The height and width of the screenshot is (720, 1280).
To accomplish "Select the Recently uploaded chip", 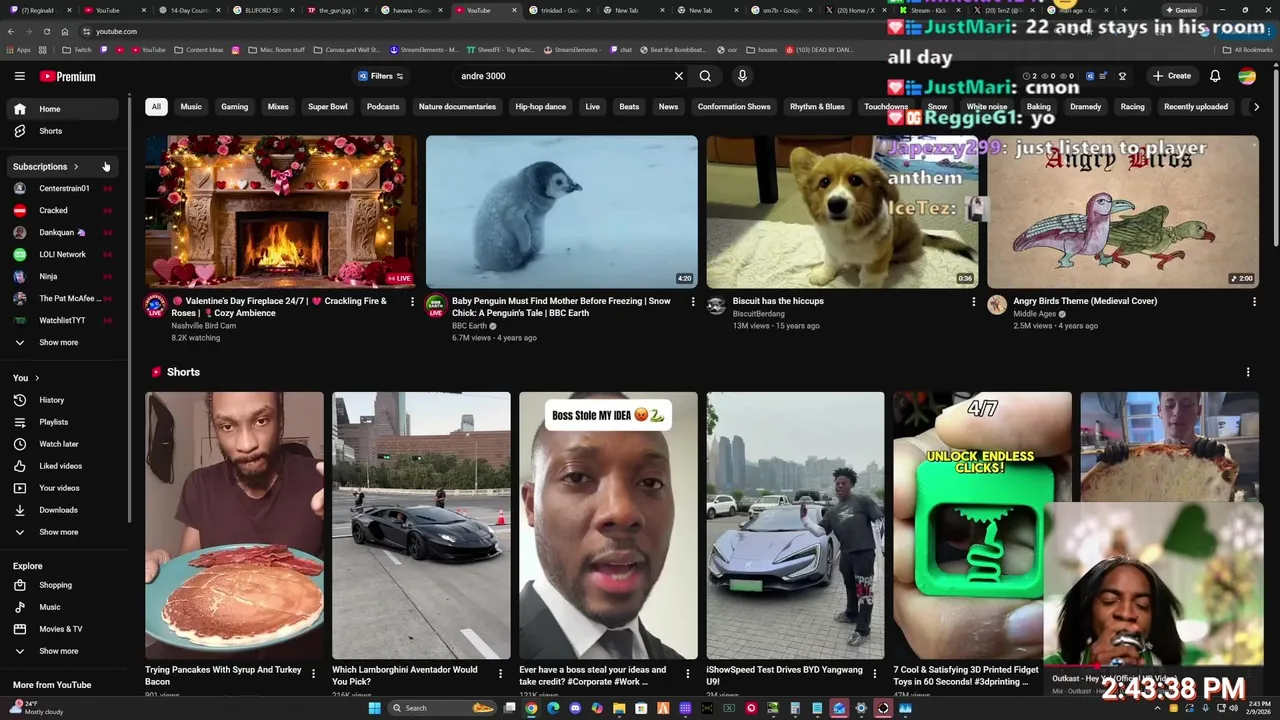I will [x=1196, y=106].
